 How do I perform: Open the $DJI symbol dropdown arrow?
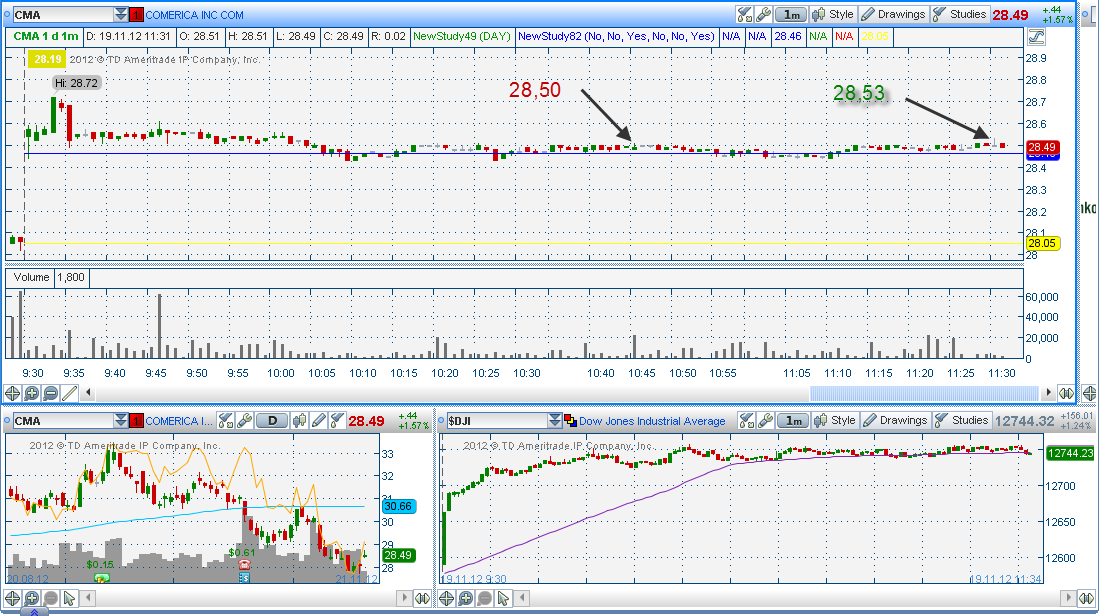[555, 420]
